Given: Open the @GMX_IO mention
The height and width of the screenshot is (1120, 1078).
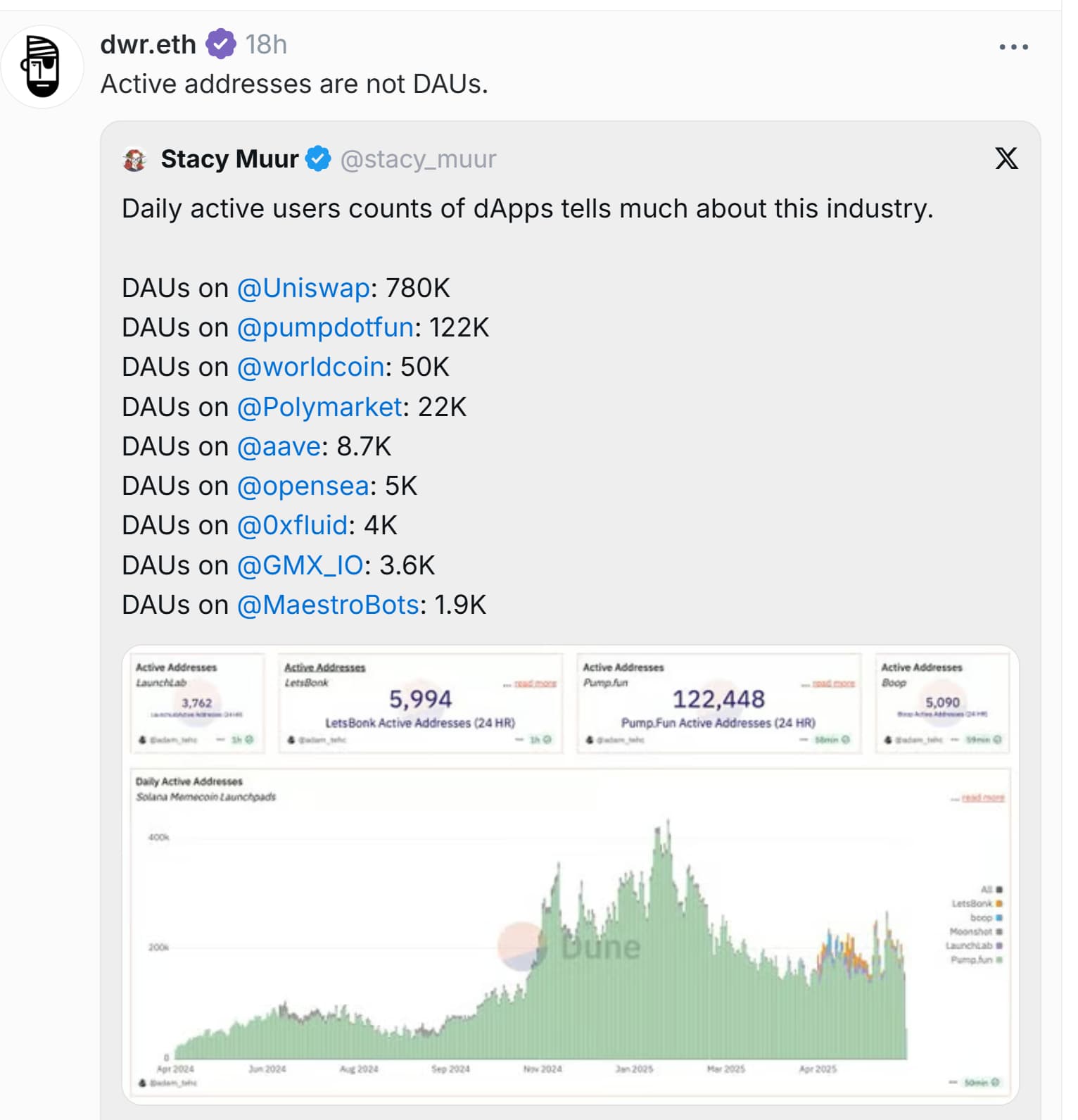Looking at the screenshot, I should click(x=300, y=565).
